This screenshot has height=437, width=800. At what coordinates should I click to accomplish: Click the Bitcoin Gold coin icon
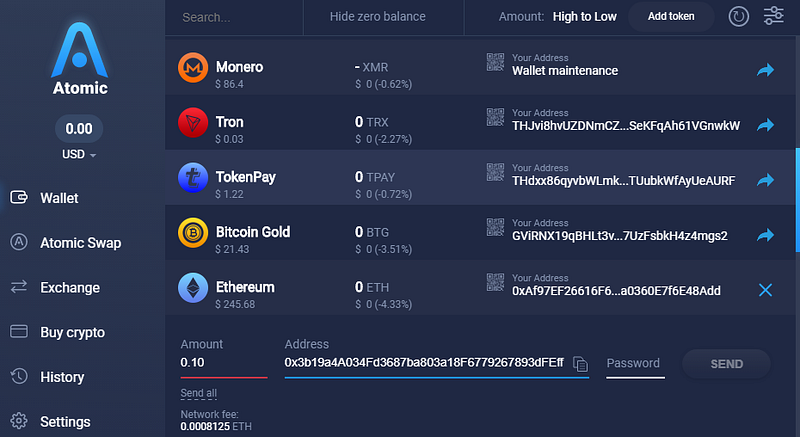(193, 233)
